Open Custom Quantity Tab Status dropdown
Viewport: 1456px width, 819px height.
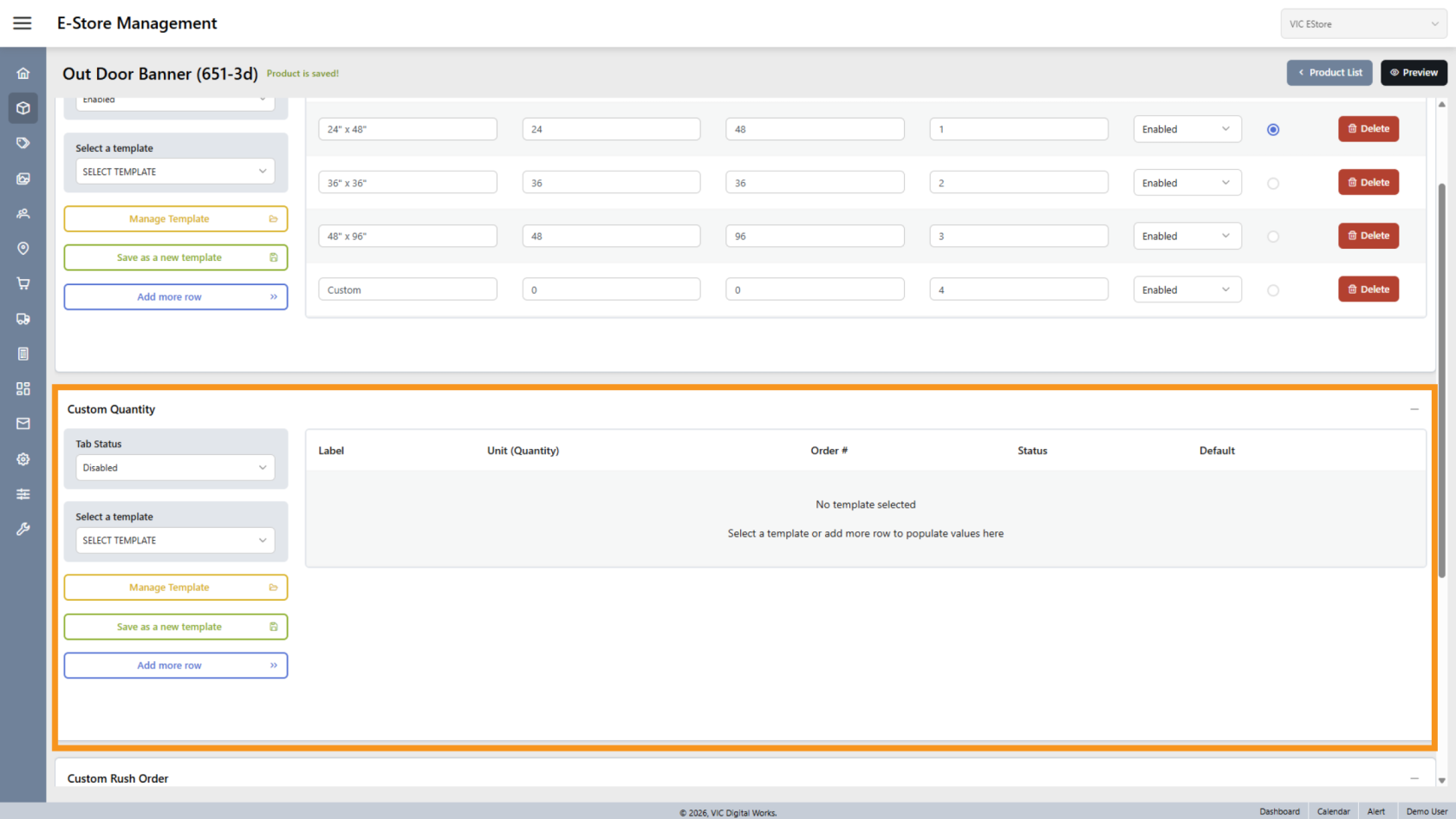(x=175, y=468)
